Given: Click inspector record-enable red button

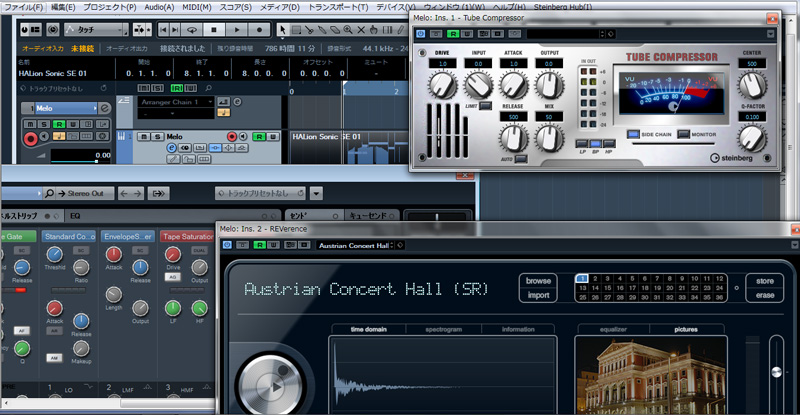Looking at the screenshot, I should click(31, 138).
